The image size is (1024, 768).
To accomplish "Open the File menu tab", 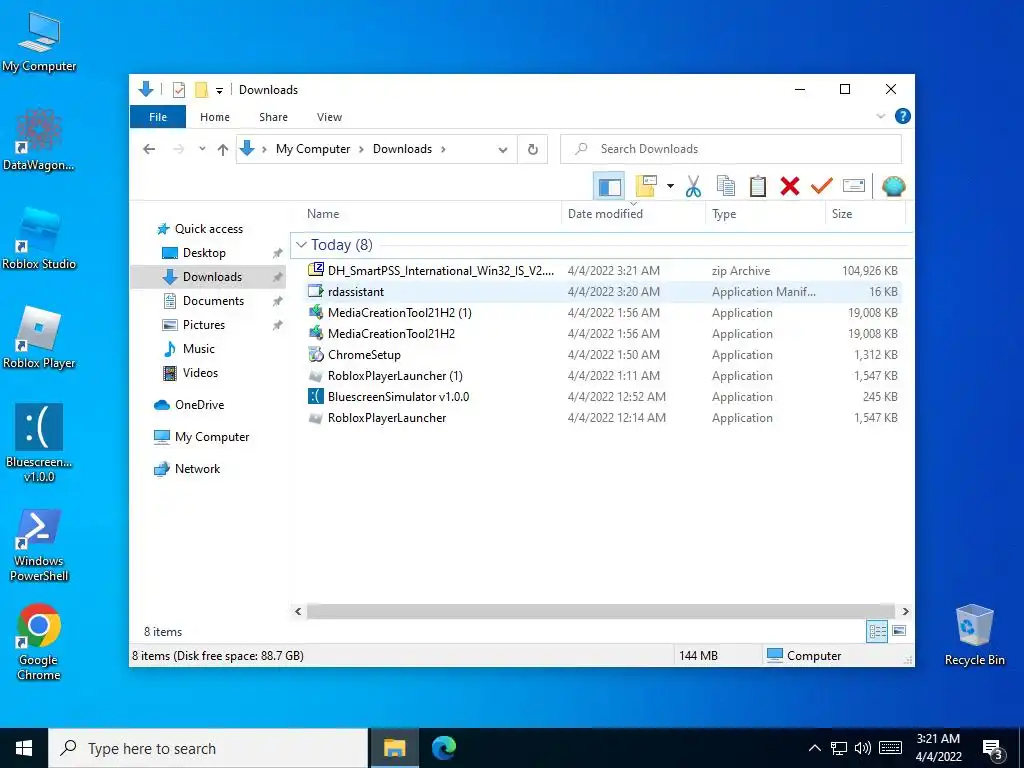I will 158,117.
